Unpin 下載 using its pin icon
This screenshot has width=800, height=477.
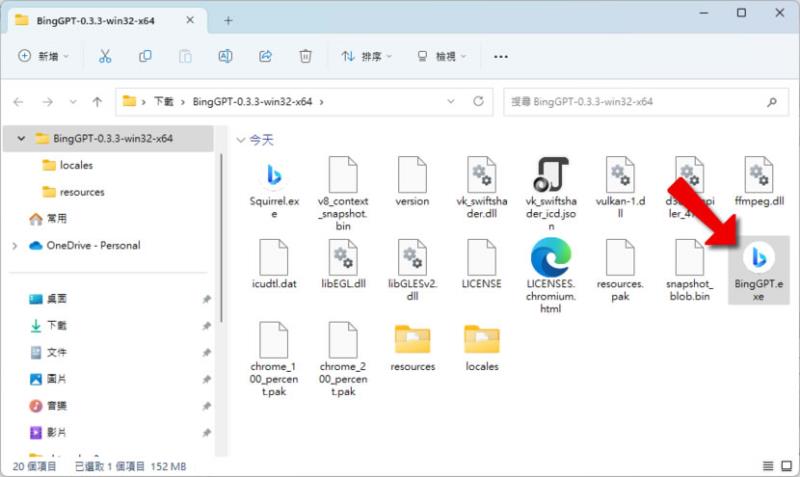coord(207,325)
